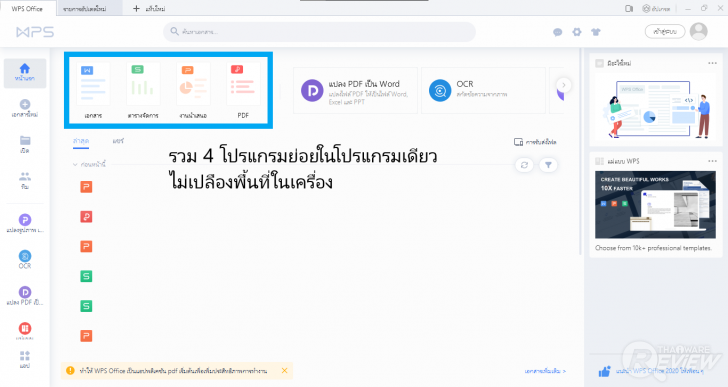Open the OCR feature card
The image size is (728, 387).
(483, 90)
